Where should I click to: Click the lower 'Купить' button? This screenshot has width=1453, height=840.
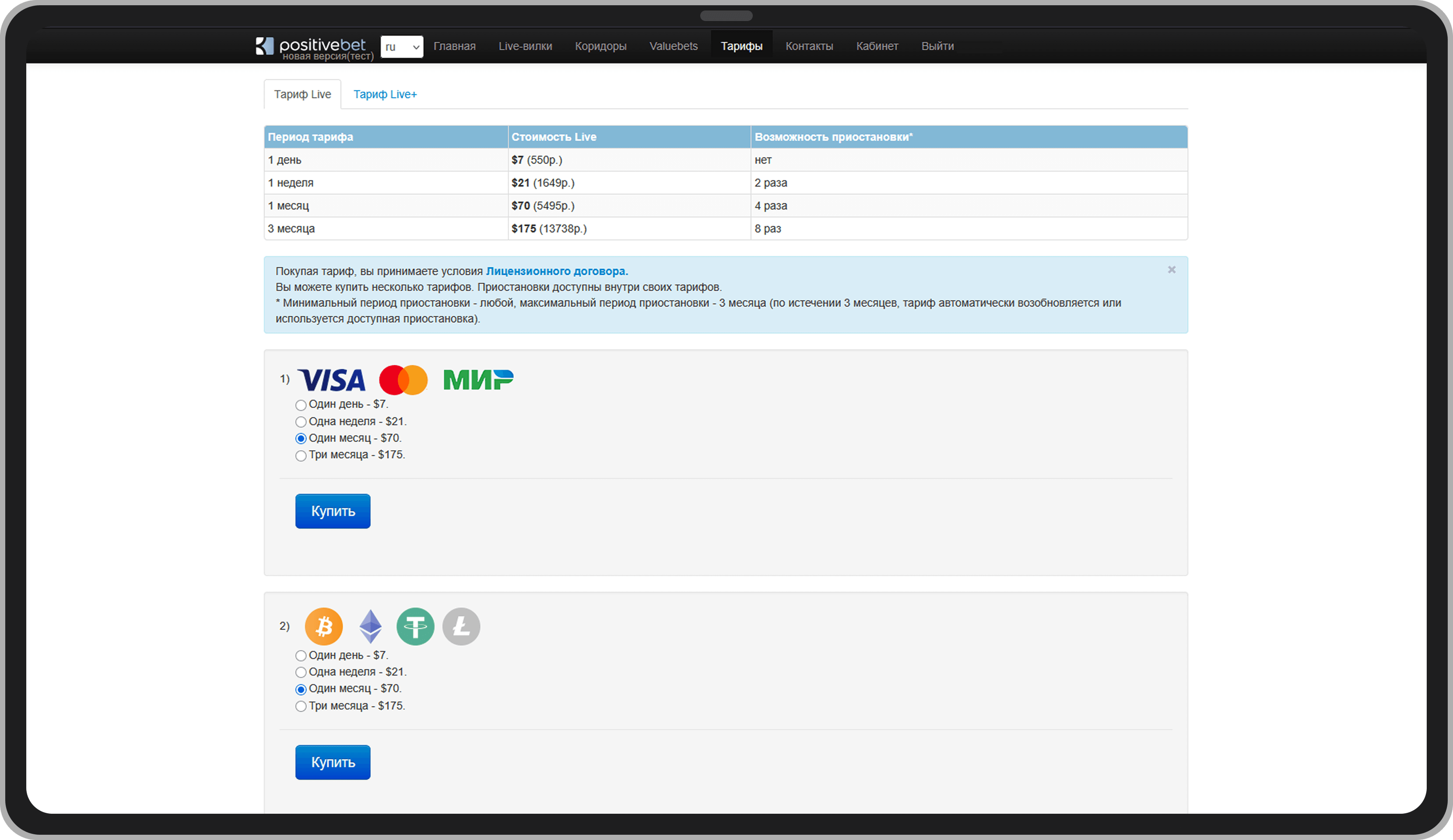pyautogui.click(x=332, y=762)
